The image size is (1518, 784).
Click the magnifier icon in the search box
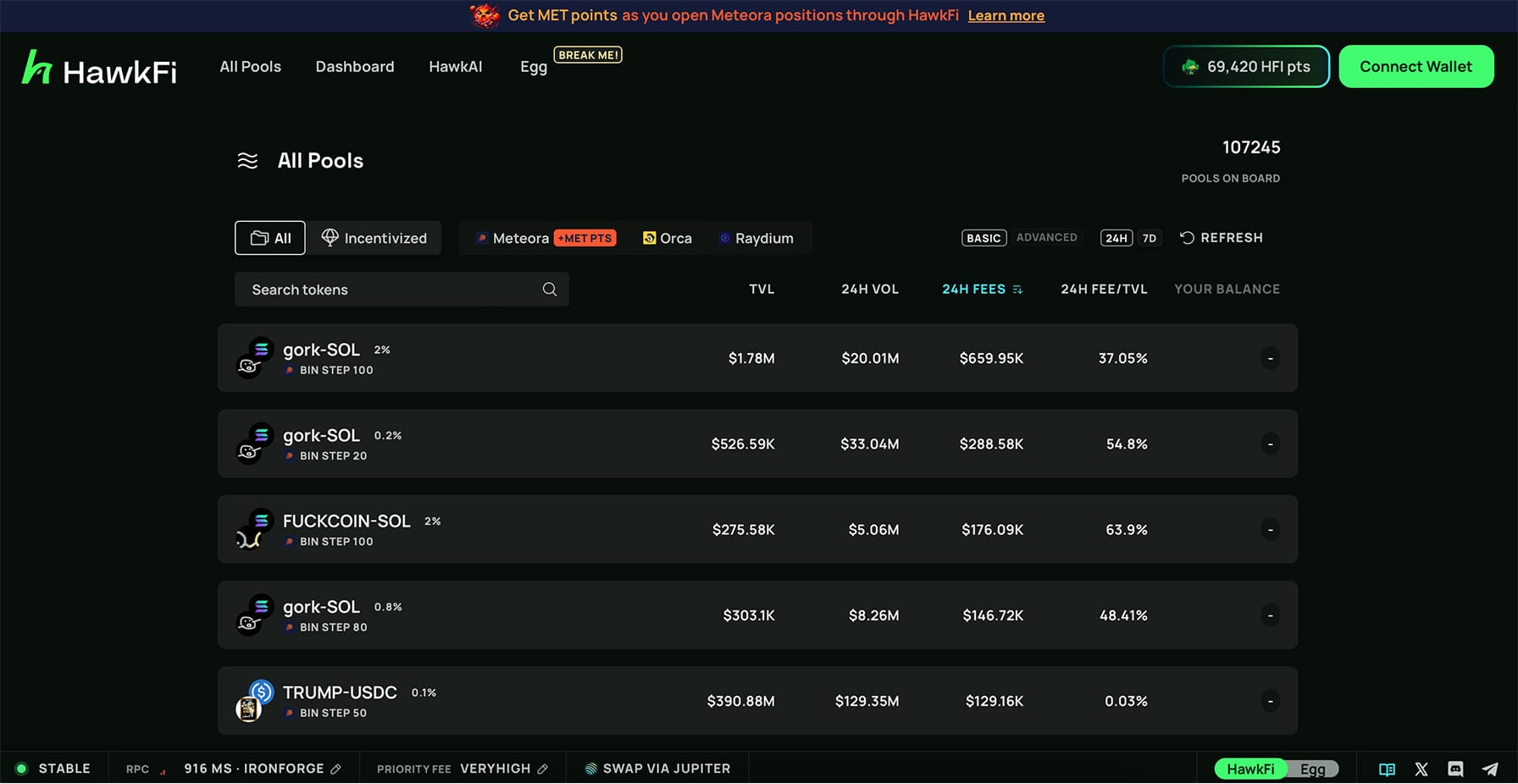click(550, 290)
